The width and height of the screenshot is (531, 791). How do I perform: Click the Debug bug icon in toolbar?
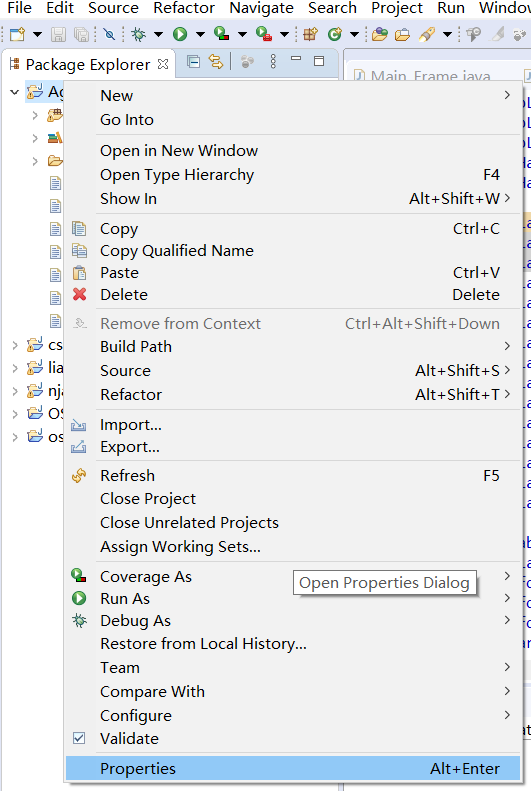(138, 34)
